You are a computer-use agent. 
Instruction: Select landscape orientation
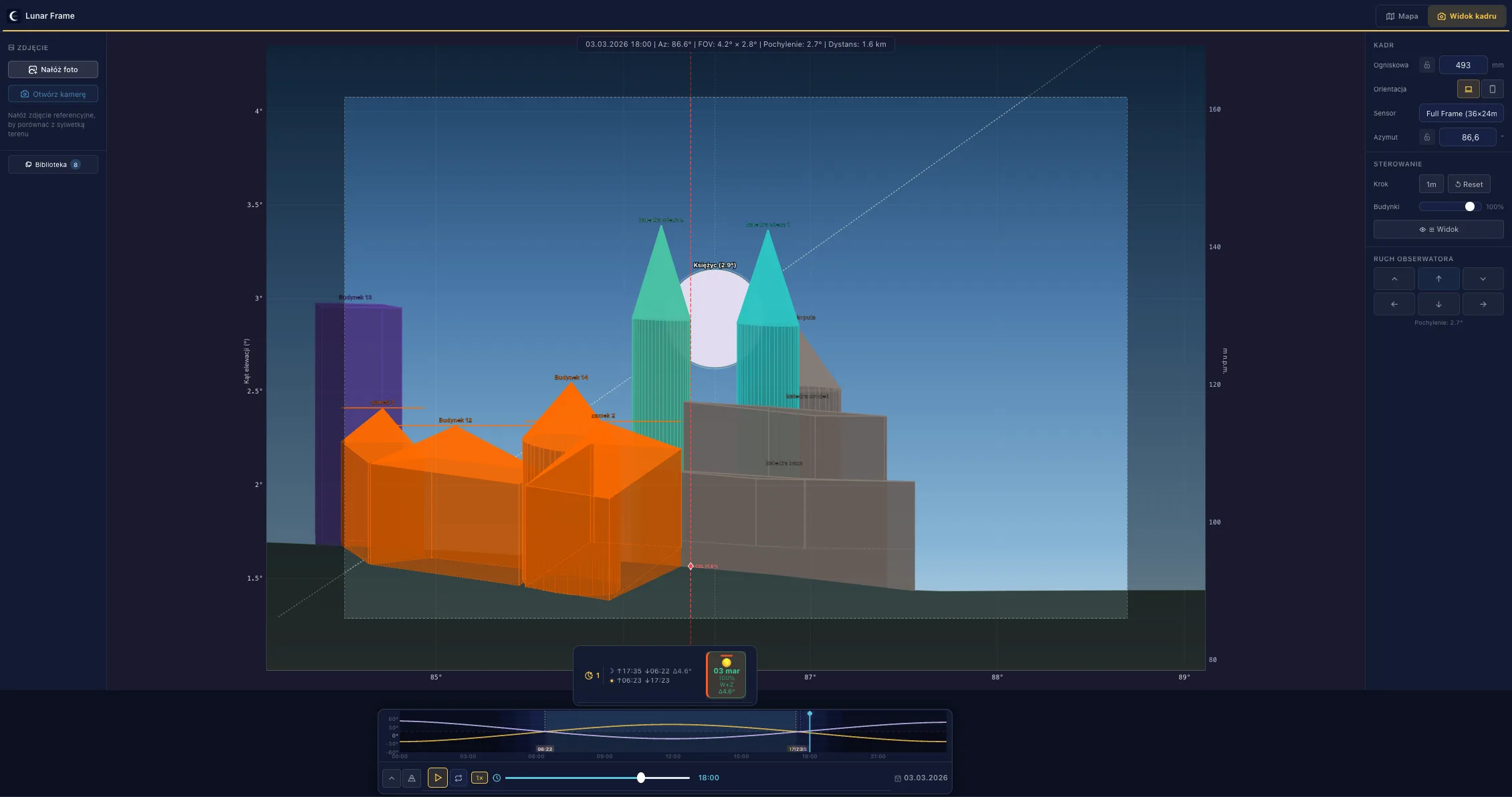point(1468,89)
